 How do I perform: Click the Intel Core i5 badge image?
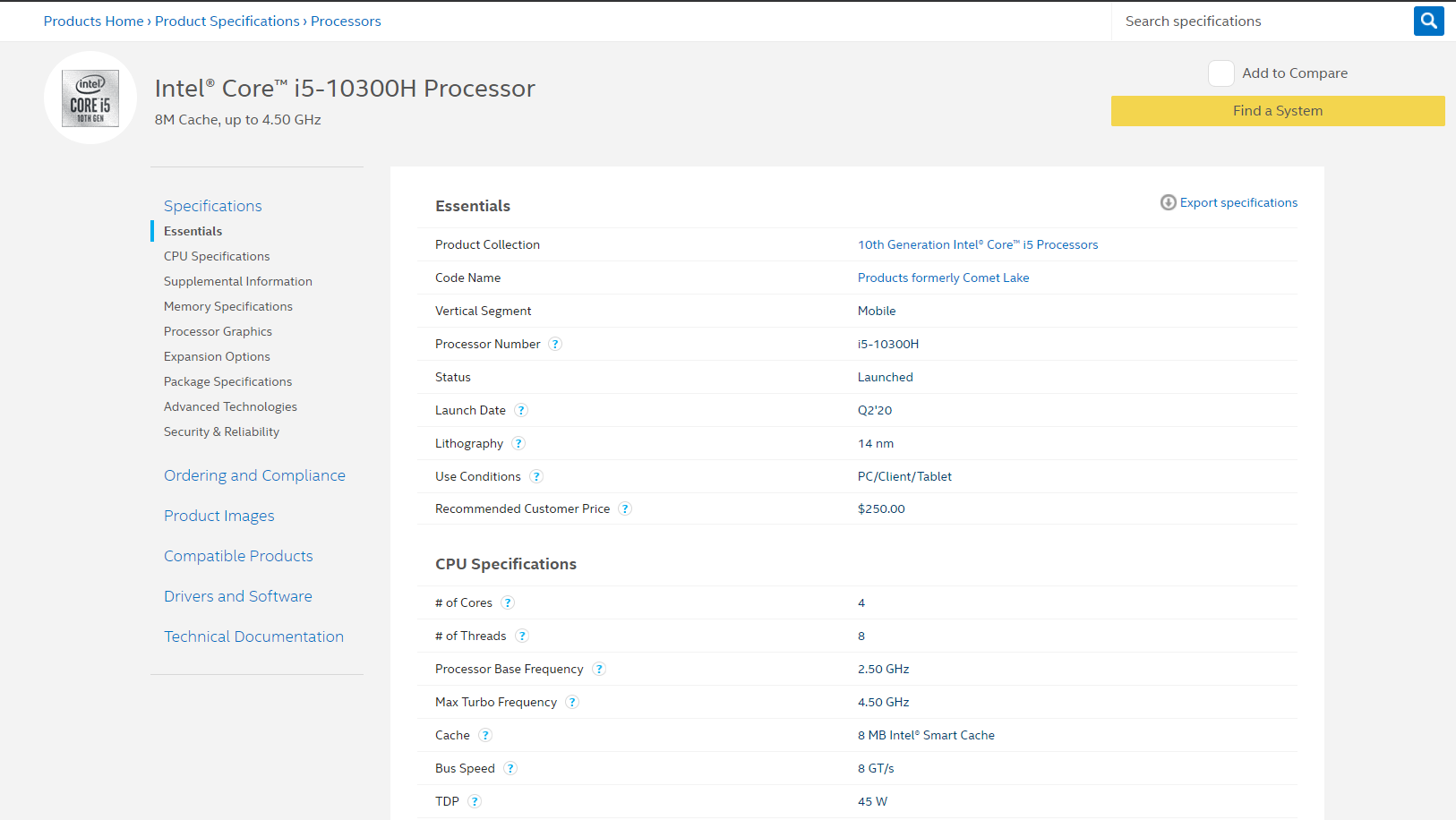[x=90, y=98]
